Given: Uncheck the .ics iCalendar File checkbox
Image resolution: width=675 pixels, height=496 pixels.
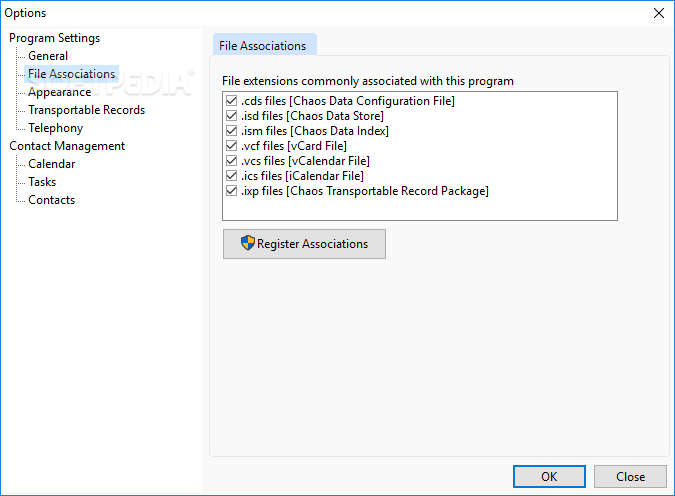Looking at the screenshot, I should [232, 176].
